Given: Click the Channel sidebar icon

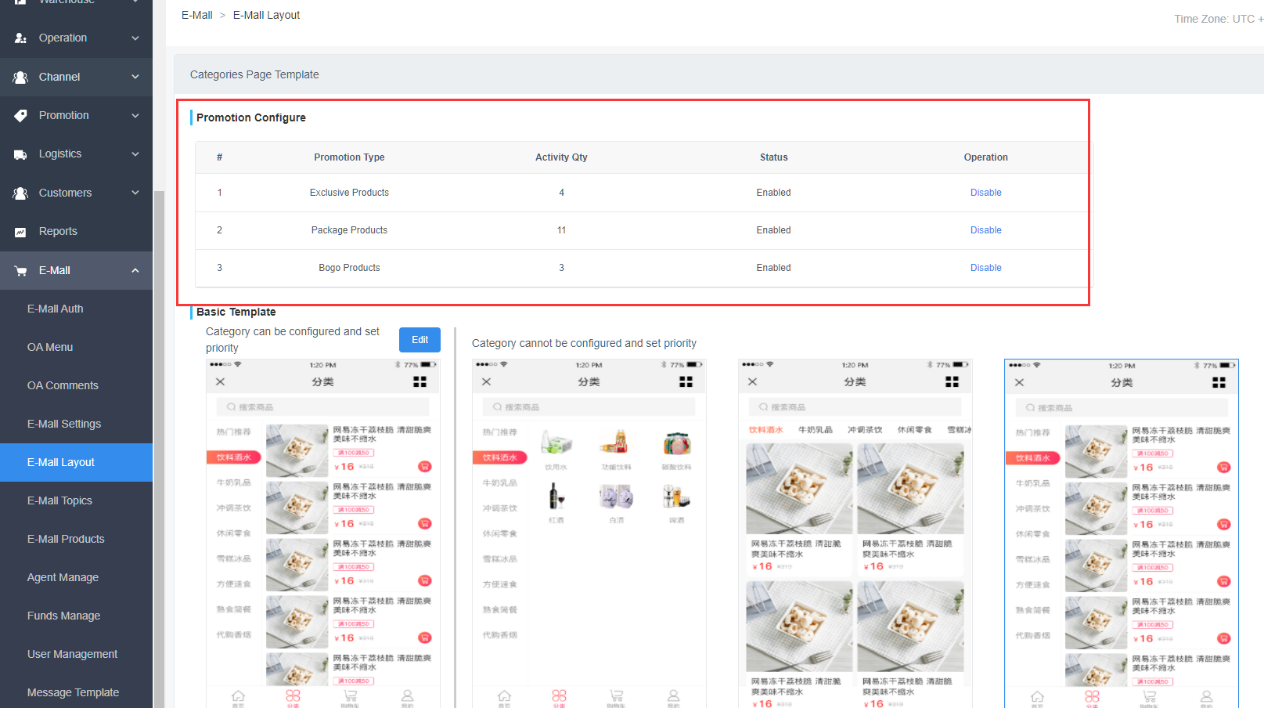Looking at the screenshot, I should 20,77.
